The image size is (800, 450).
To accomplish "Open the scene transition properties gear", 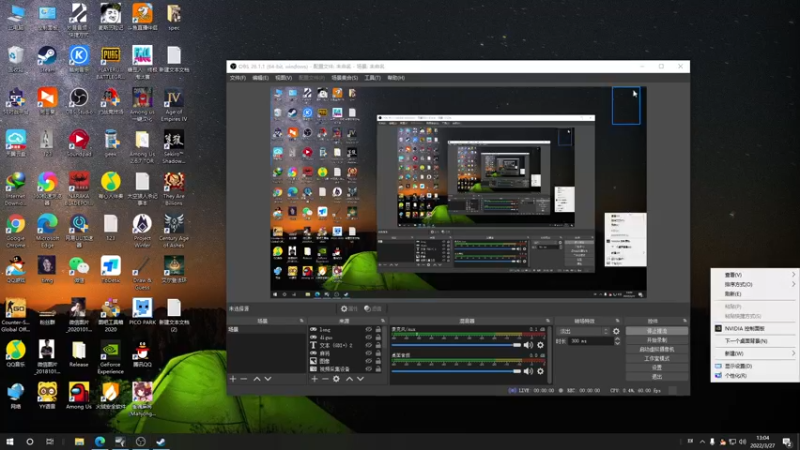I will [616, 331].
